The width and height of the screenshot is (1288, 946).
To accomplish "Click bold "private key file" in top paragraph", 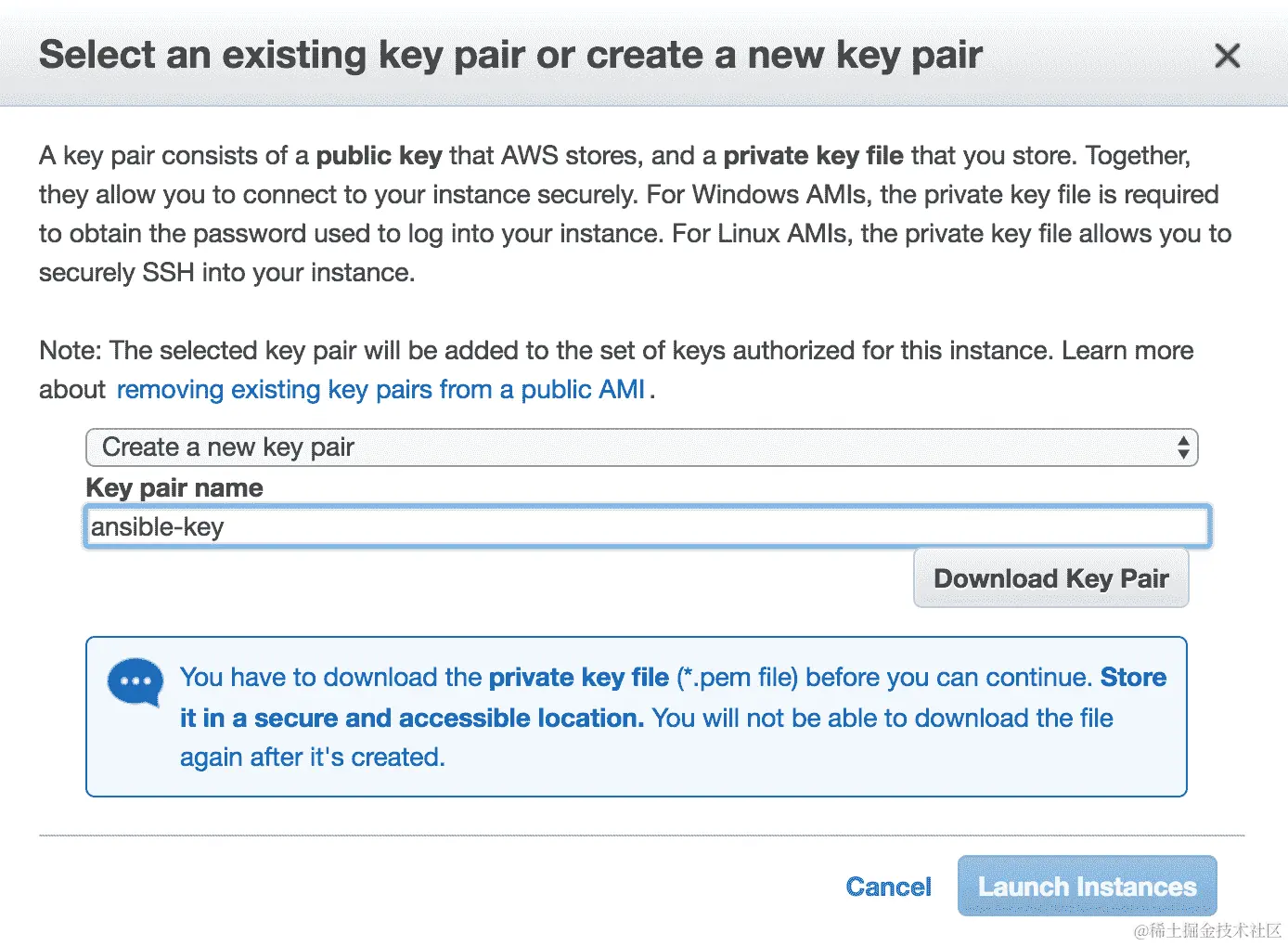I will [813, 156].
